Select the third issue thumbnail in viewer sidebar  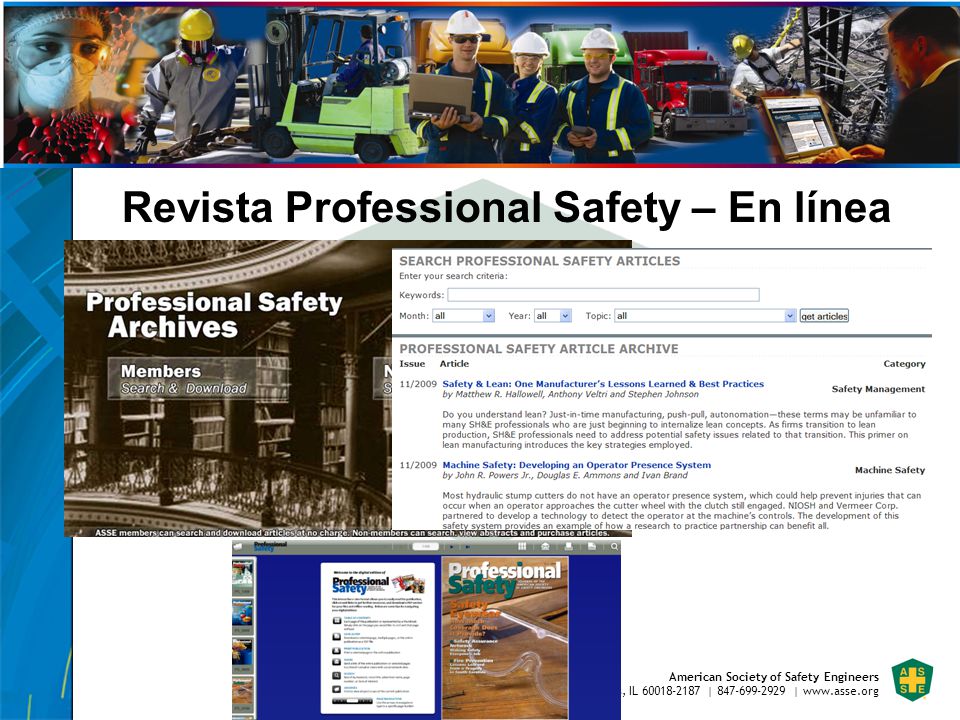[242, 656]
